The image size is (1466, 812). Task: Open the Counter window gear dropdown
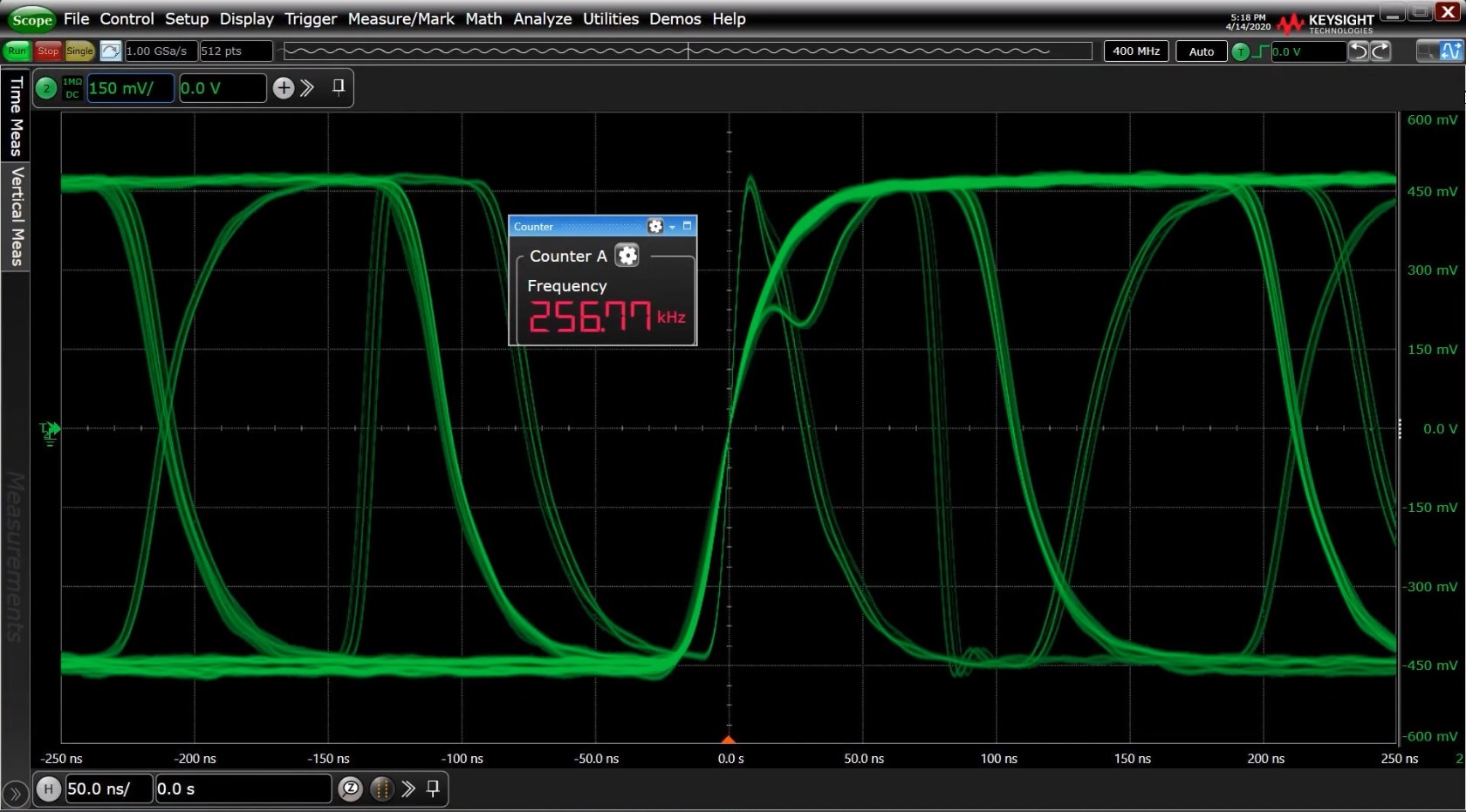pos(660,227)
